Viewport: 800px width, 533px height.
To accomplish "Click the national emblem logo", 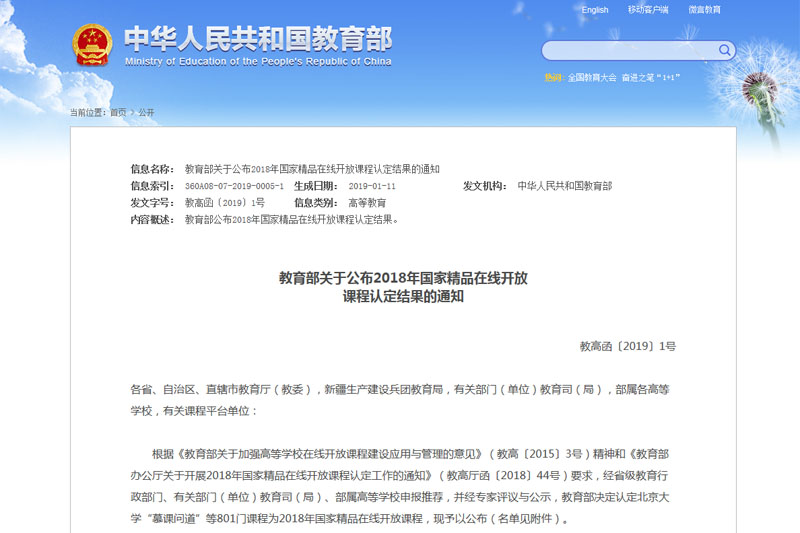I will coord(92,45).
